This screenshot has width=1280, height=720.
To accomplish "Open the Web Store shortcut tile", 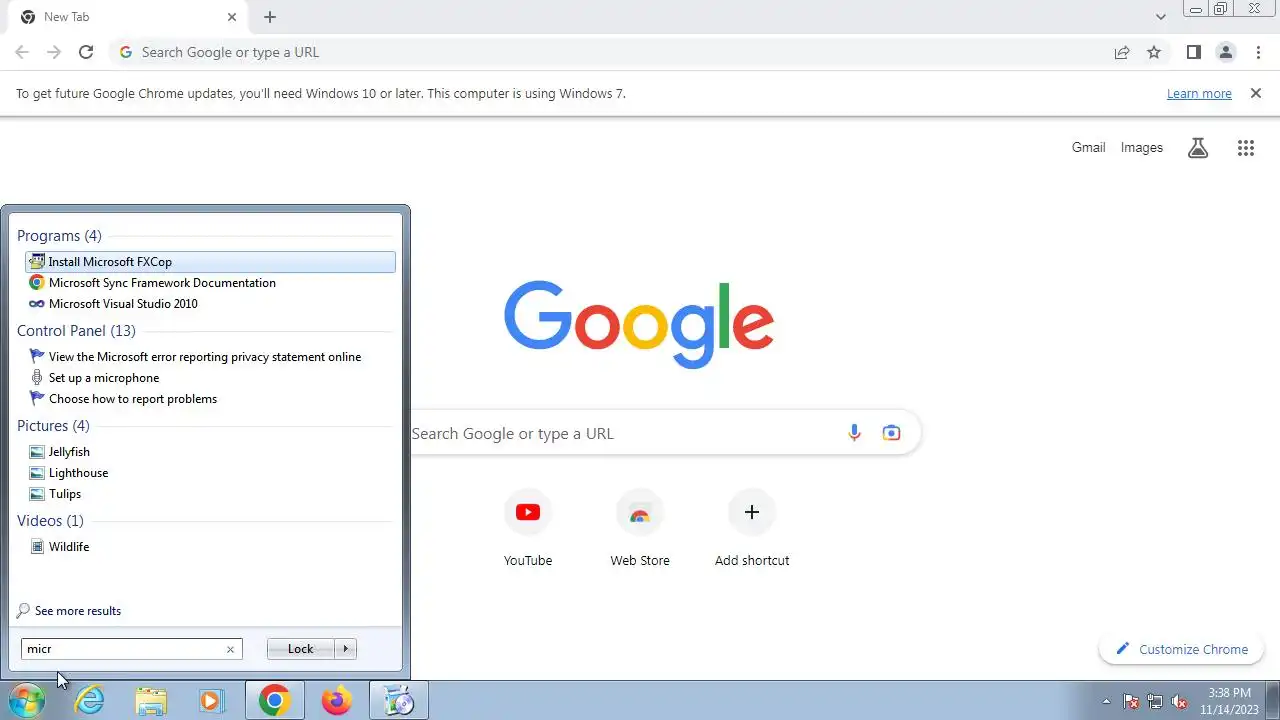I will tap(640, 530).
